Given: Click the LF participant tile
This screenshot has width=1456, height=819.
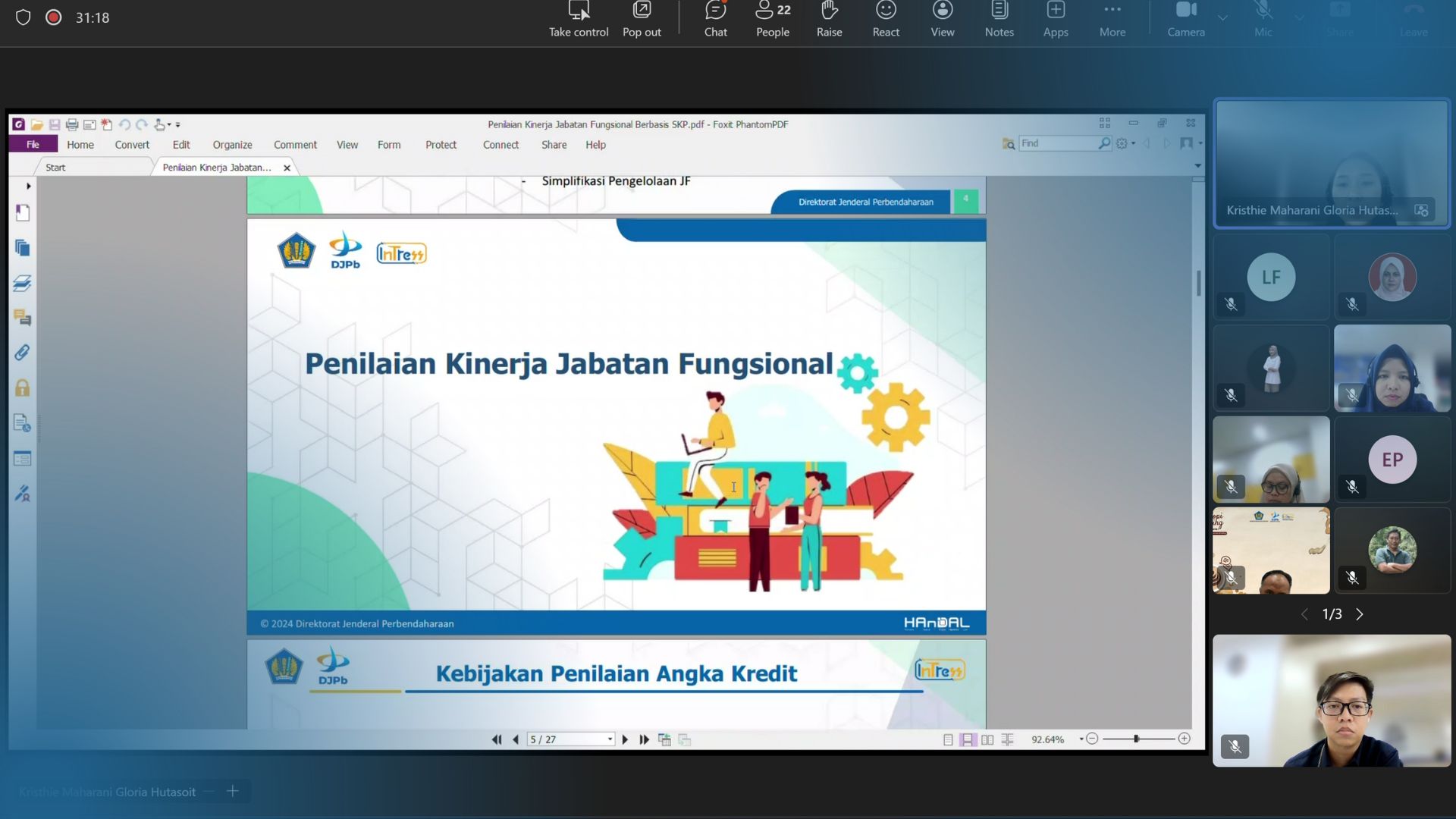Looking at the screenshot, I should tap(1271, 277).
